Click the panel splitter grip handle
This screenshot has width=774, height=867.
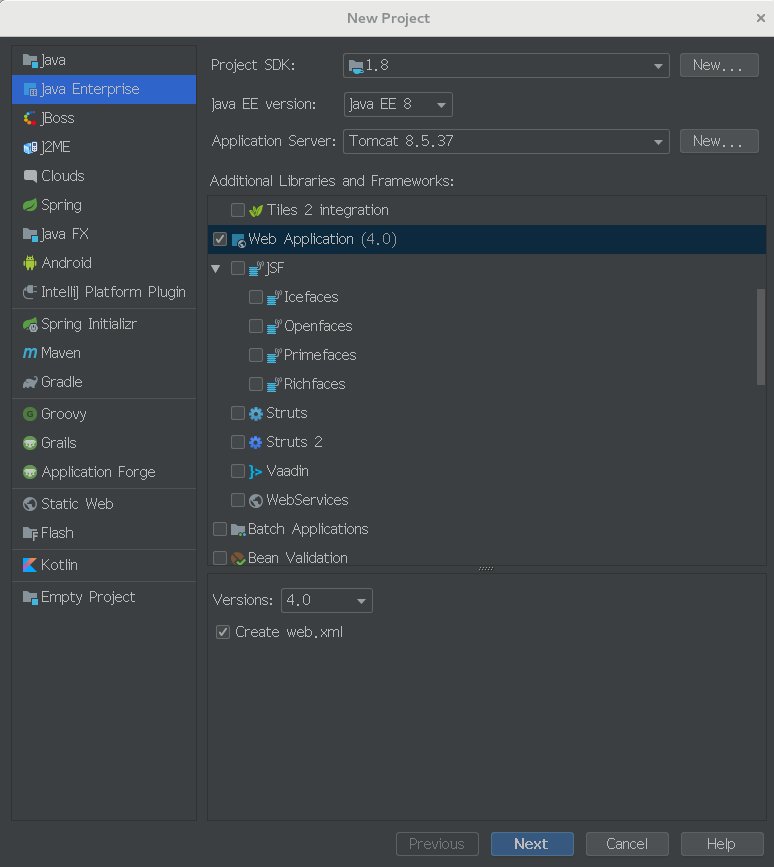(486, 569)
